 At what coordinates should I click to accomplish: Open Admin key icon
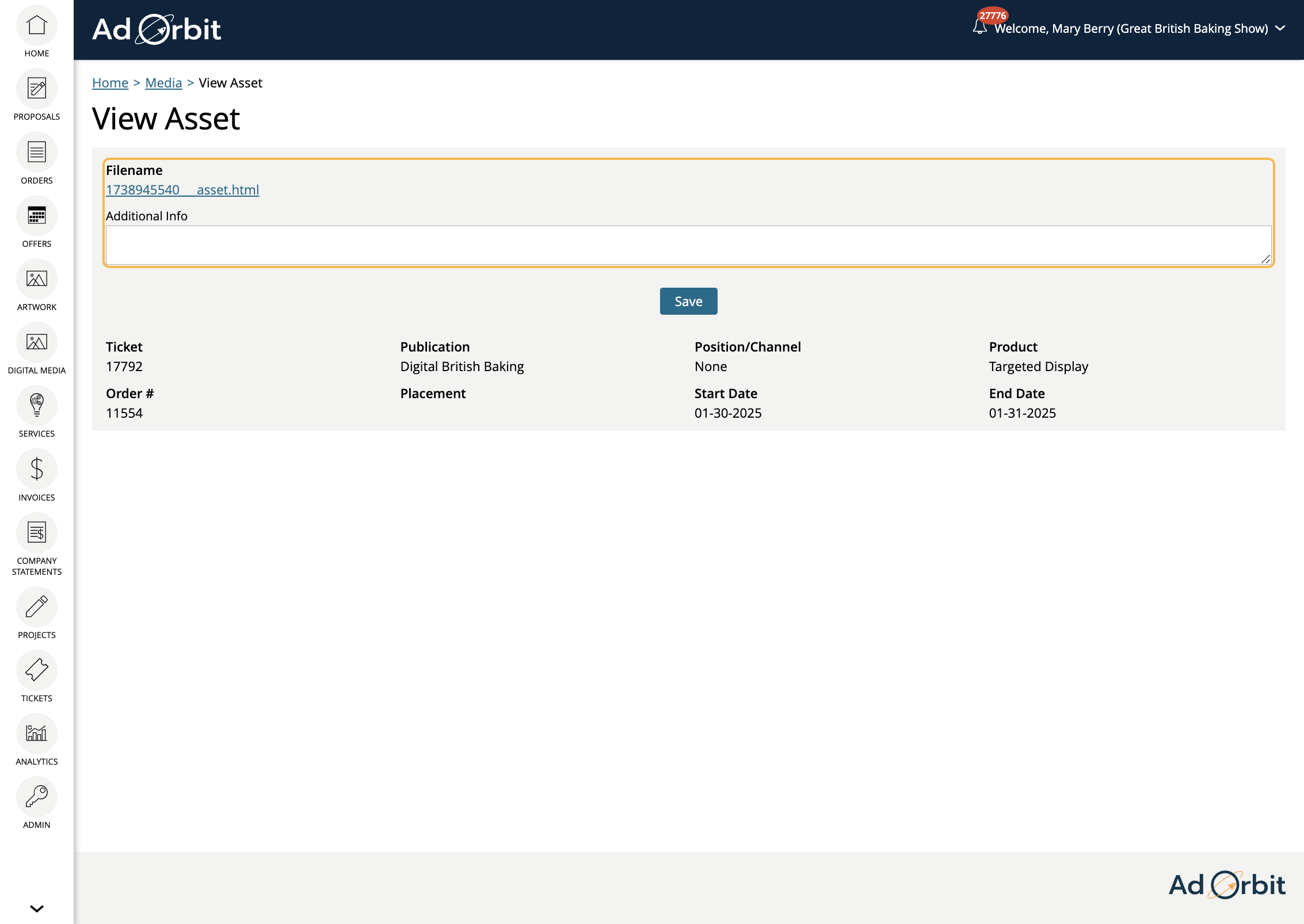(x=37, y=797)
